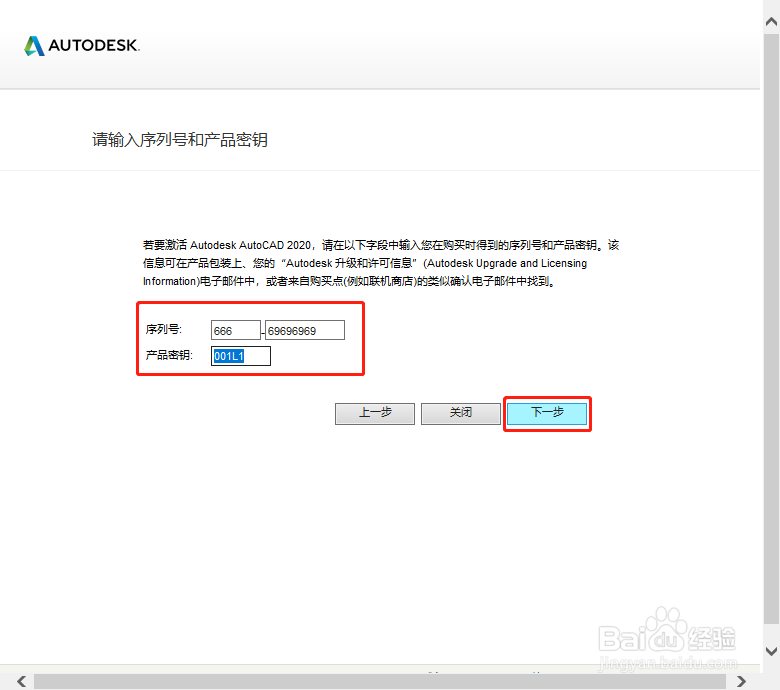Click the instruction paragraph mentioning Autodesk AutoCAD 2020

coord(381,263)
